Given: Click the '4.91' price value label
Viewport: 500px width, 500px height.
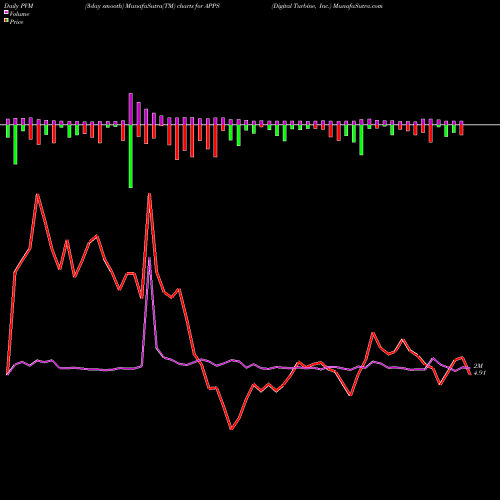Looking at the screenshot, I should [480, 373].
